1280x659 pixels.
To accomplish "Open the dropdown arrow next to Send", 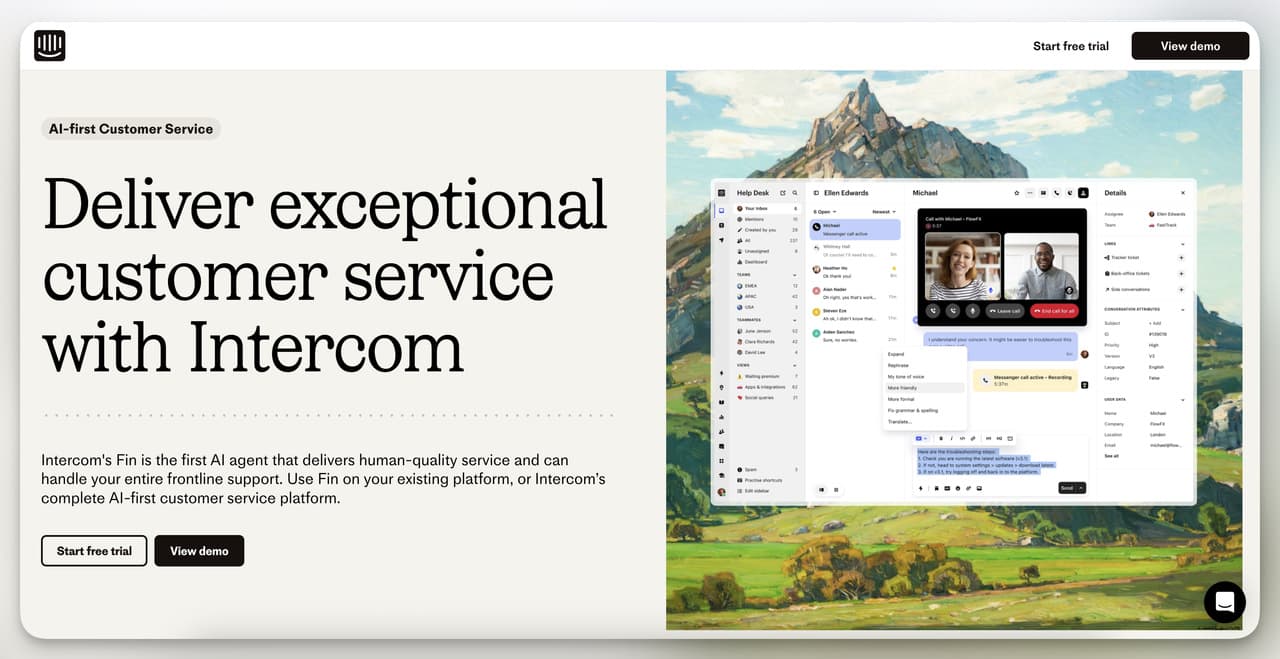I will pos(1081,488).
